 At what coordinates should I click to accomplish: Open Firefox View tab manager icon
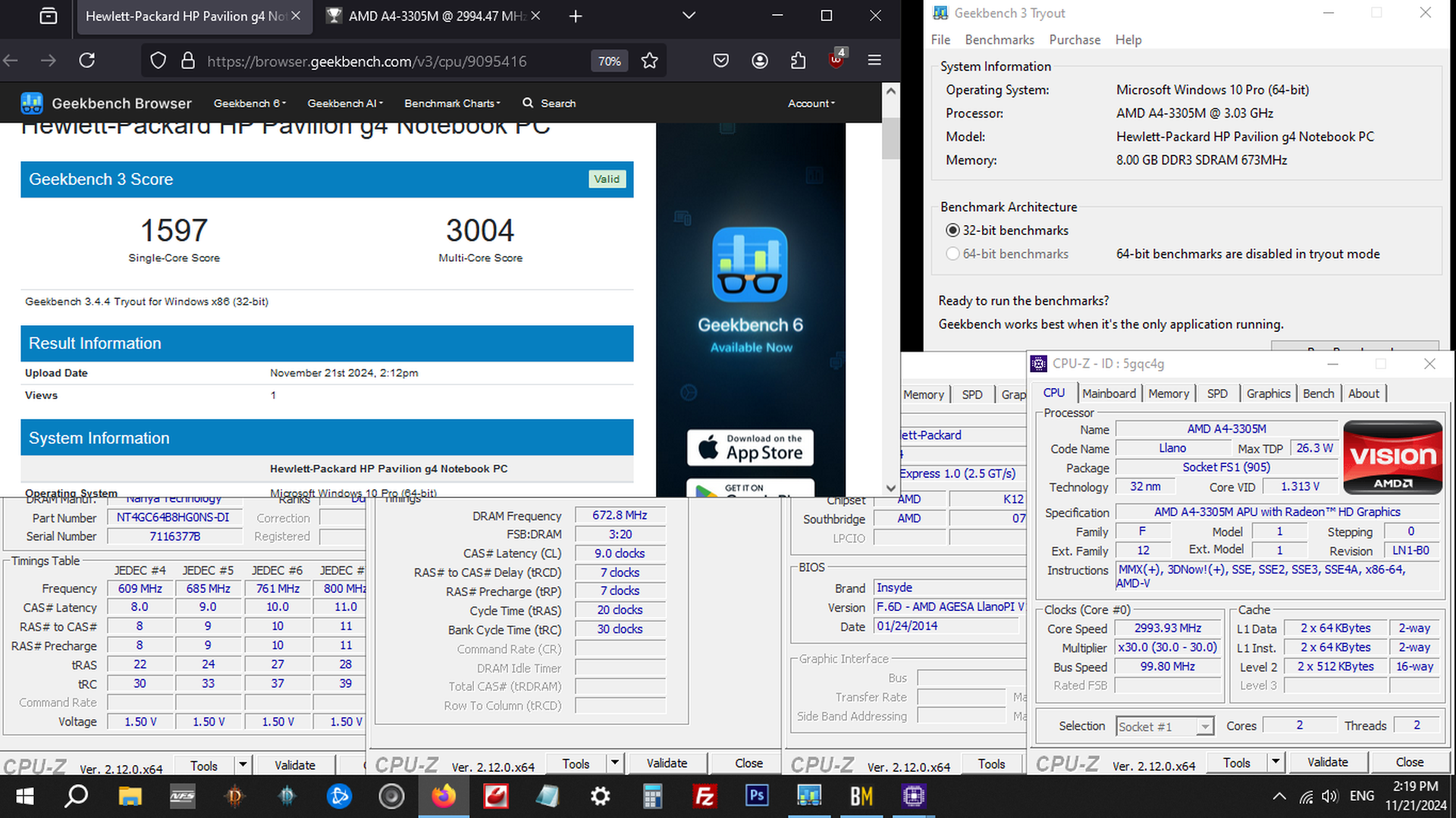tap(49, 16)
